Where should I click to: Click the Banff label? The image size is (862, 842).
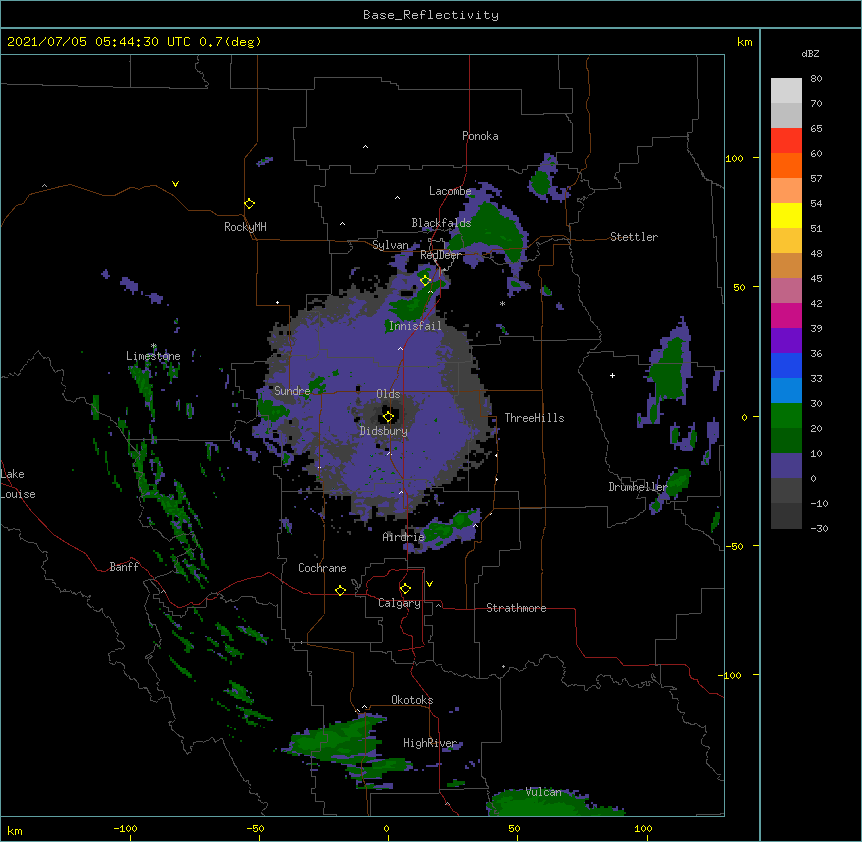124,567
